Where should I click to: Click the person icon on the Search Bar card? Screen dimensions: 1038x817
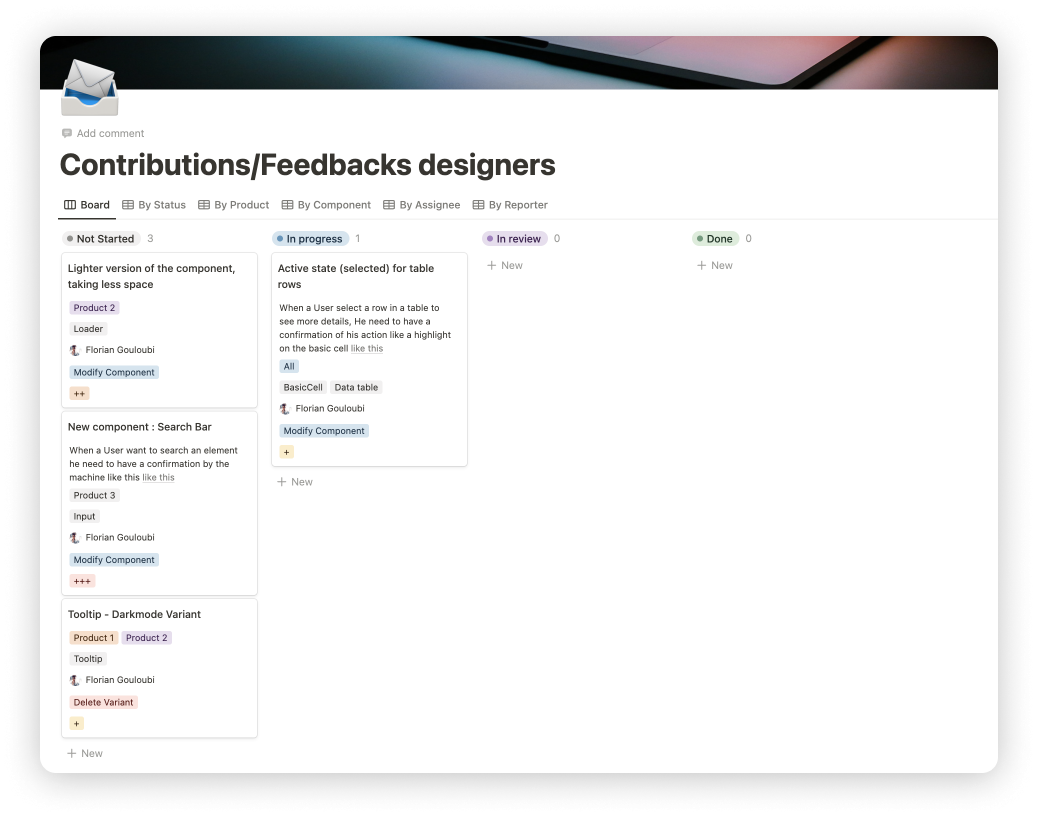point(73,537)
